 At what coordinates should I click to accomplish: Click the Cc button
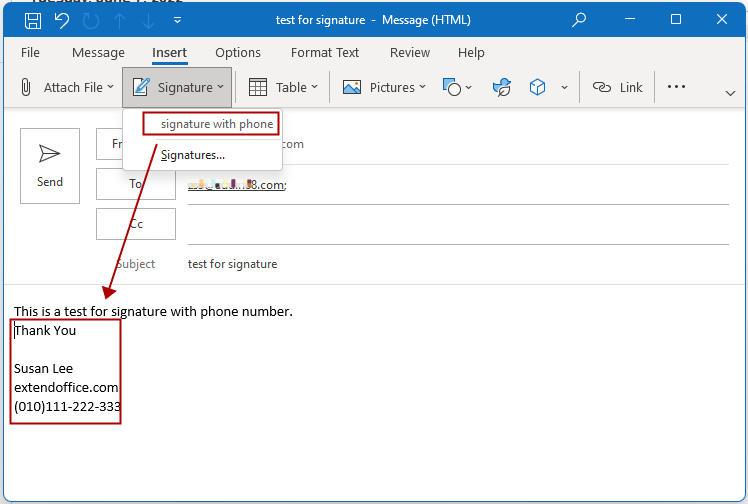tap(136, 224)
